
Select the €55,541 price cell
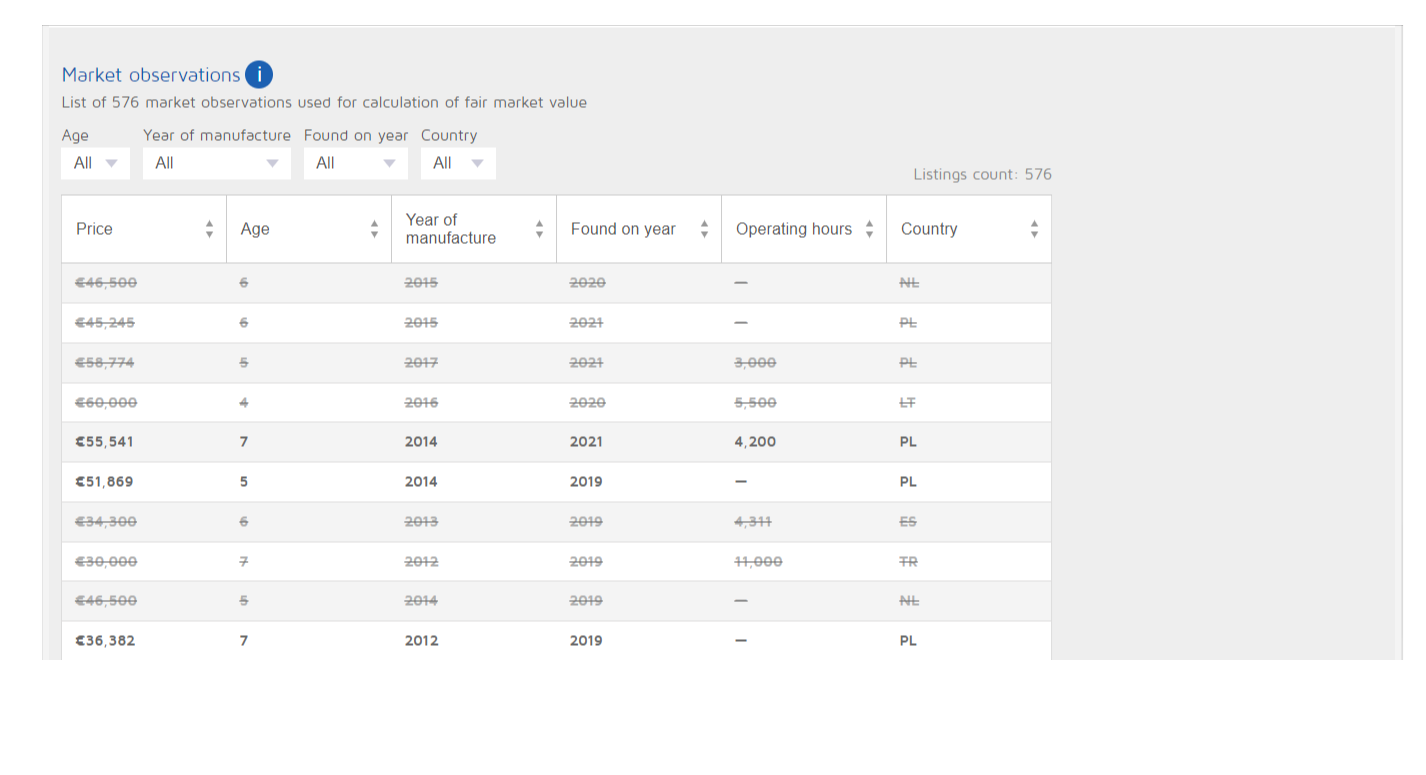pyautogui.click(x=105, y=442)
